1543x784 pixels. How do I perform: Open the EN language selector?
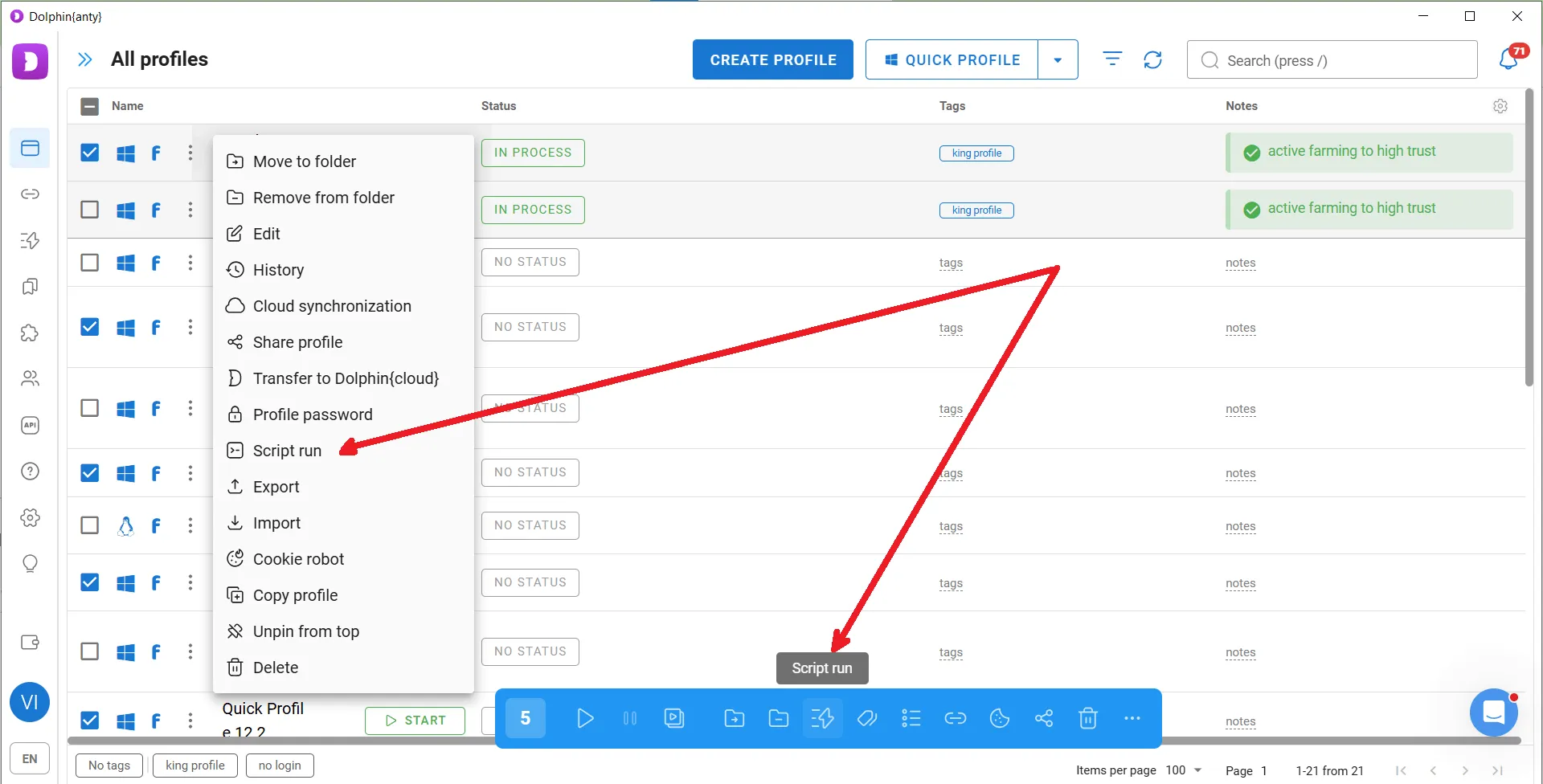30,758
